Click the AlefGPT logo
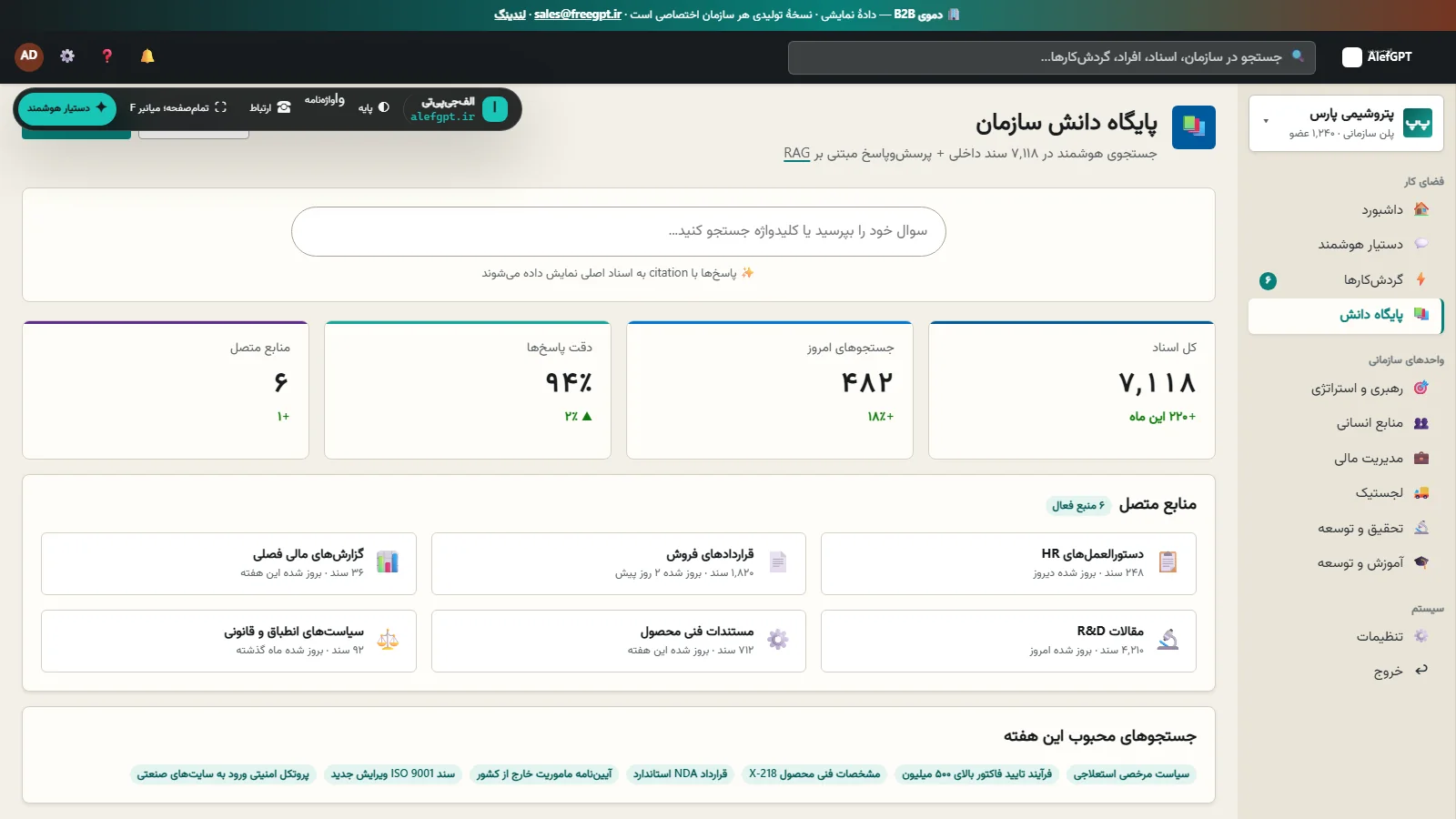 [1377, 56]
